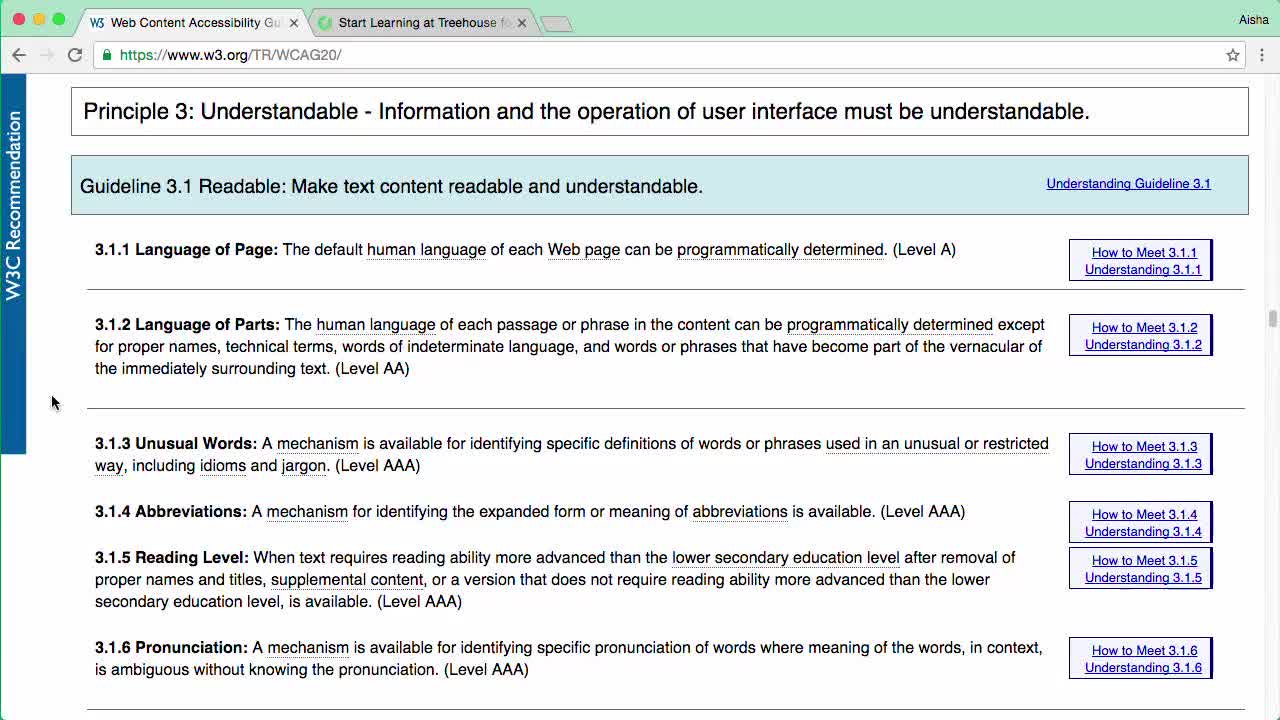Click 'mechanism' term in 3.1.4 Abbreviations
Image resolution: width=1280 pixels, height=720 pixels.
(307, 512)
